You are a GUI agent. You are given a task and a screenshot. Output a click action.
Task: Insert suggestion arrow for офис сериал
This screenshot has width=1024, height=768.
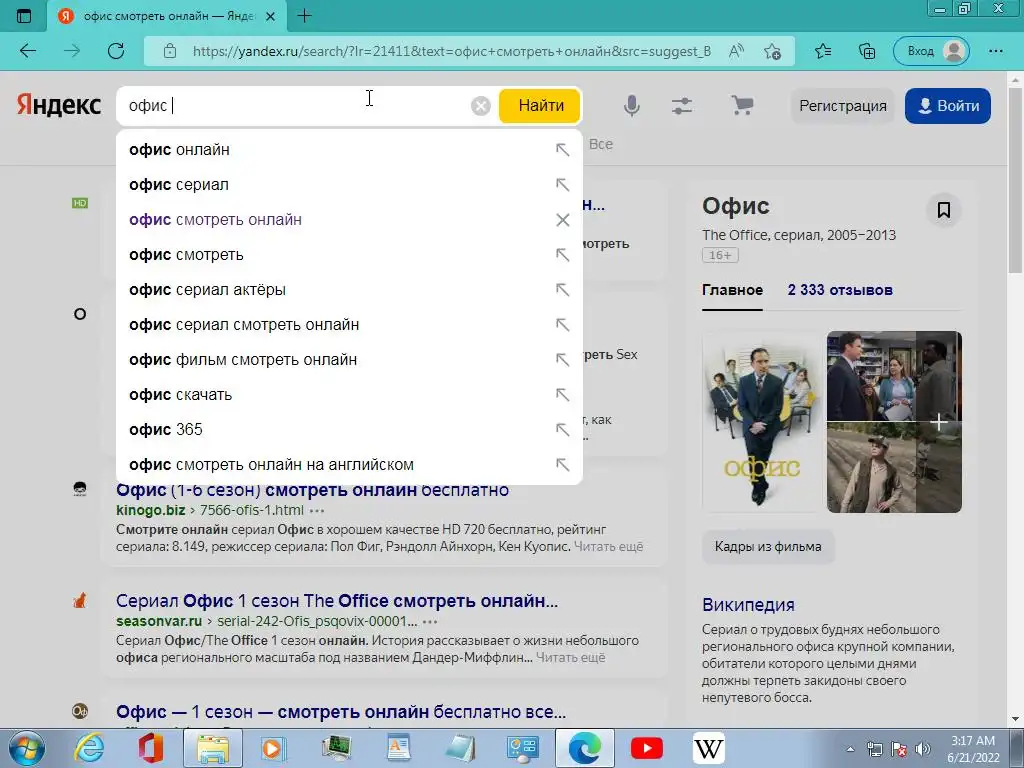click(562, 185)
